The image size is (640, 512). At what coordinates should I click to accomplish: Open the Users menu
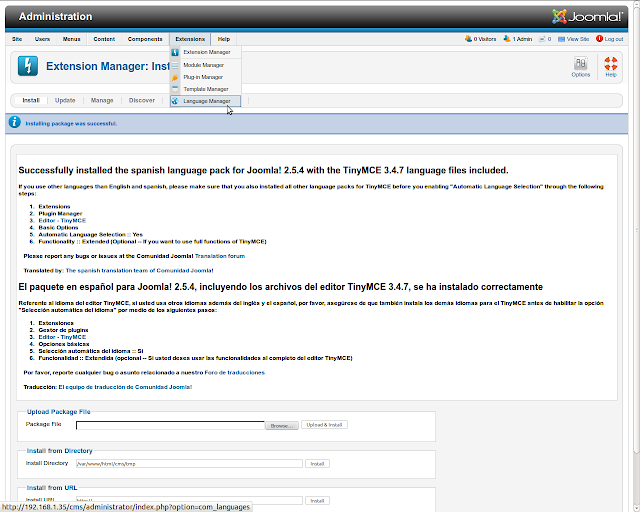pos(42,39)
